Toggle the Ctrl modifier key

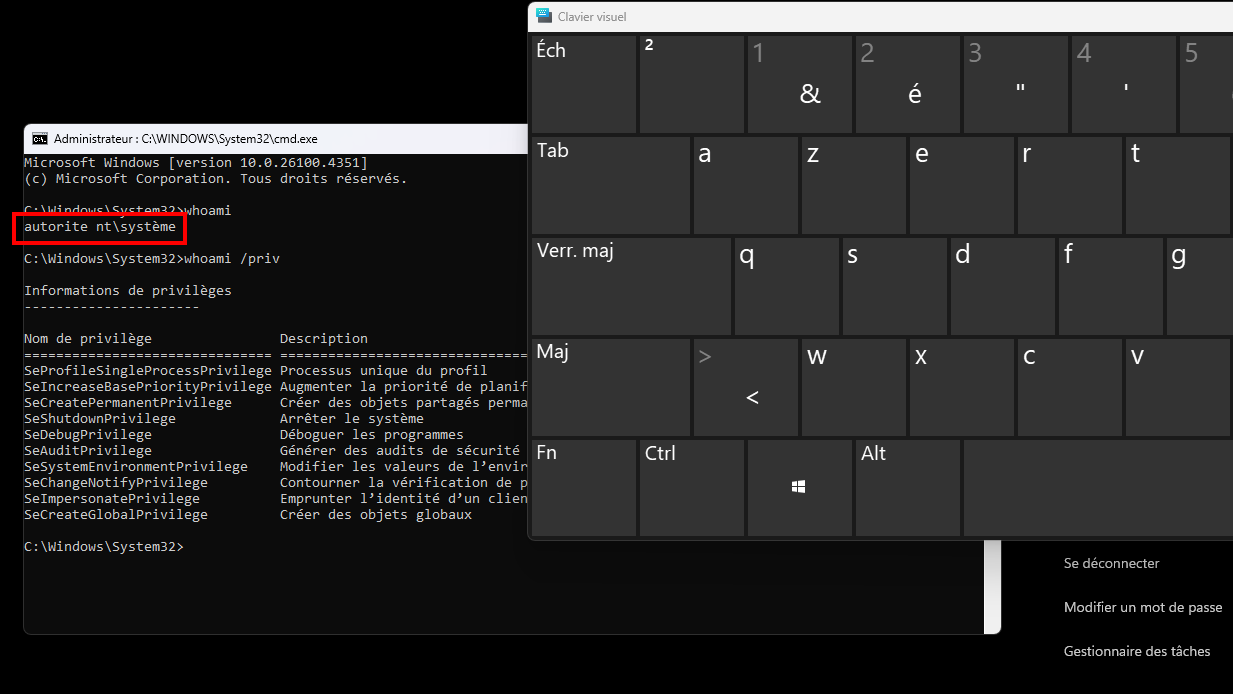pyautogui.click(x=691, y=487)
